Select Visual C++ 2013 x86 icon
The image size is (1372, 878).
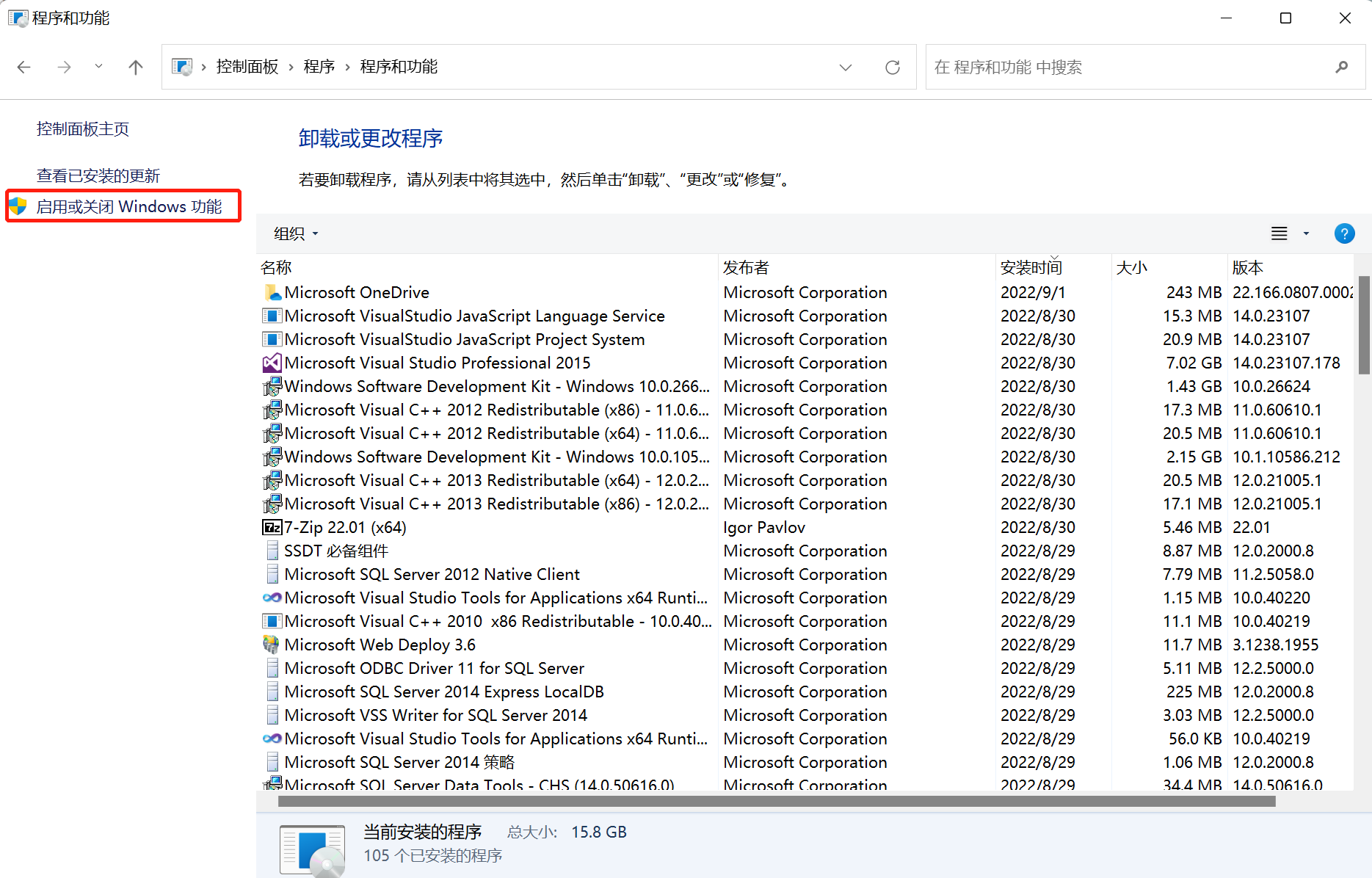click(x=272, y=504)
